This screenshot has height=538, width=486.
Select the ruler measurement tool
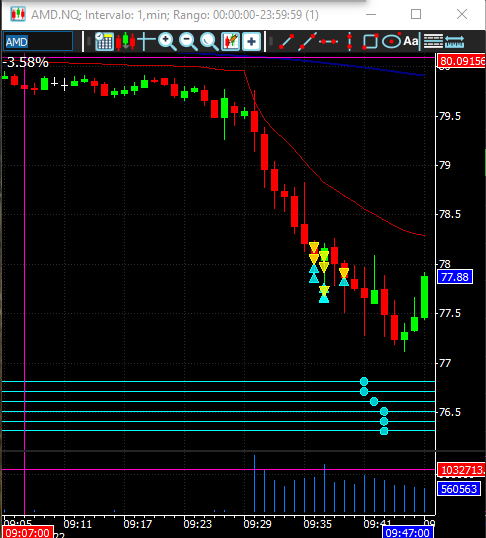point(454,42)
